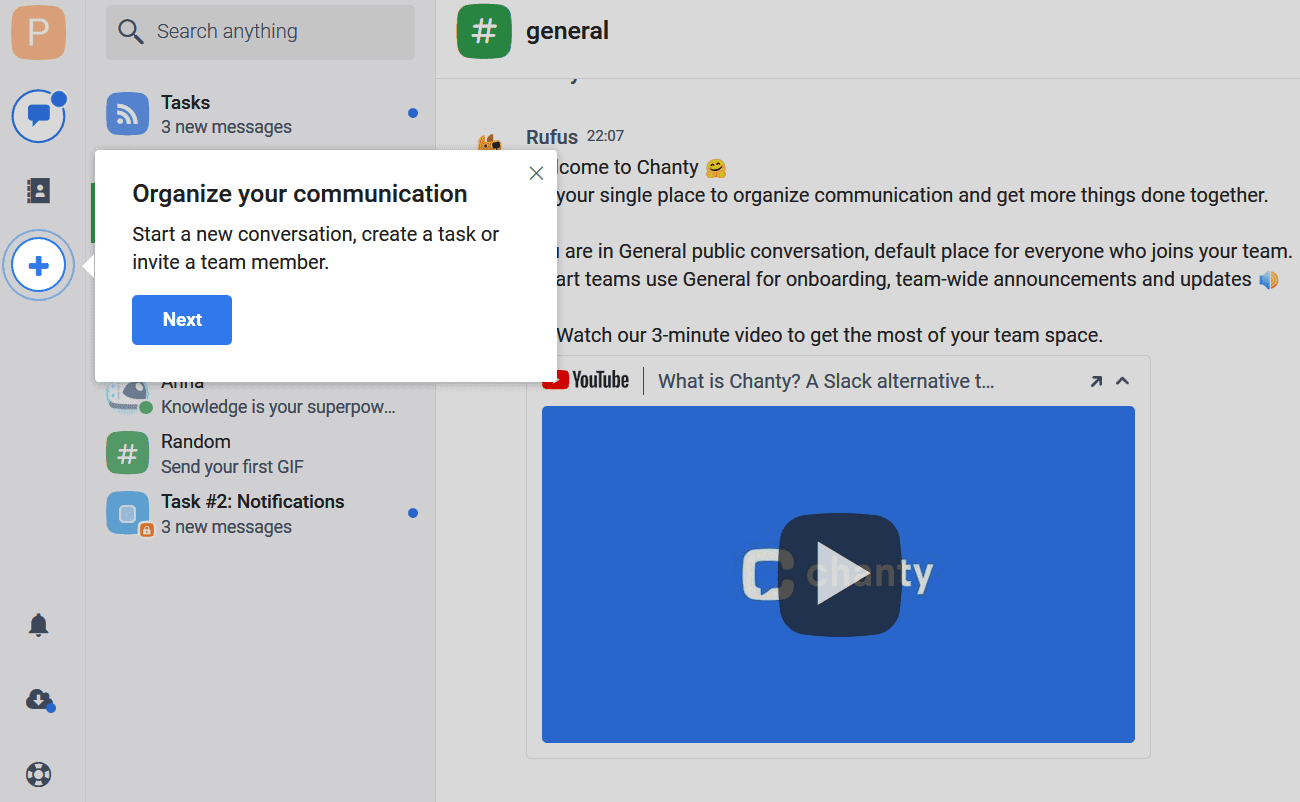Open the Anna direct message row
This screenshot has height=802, width=1300.
coord(260,397)
